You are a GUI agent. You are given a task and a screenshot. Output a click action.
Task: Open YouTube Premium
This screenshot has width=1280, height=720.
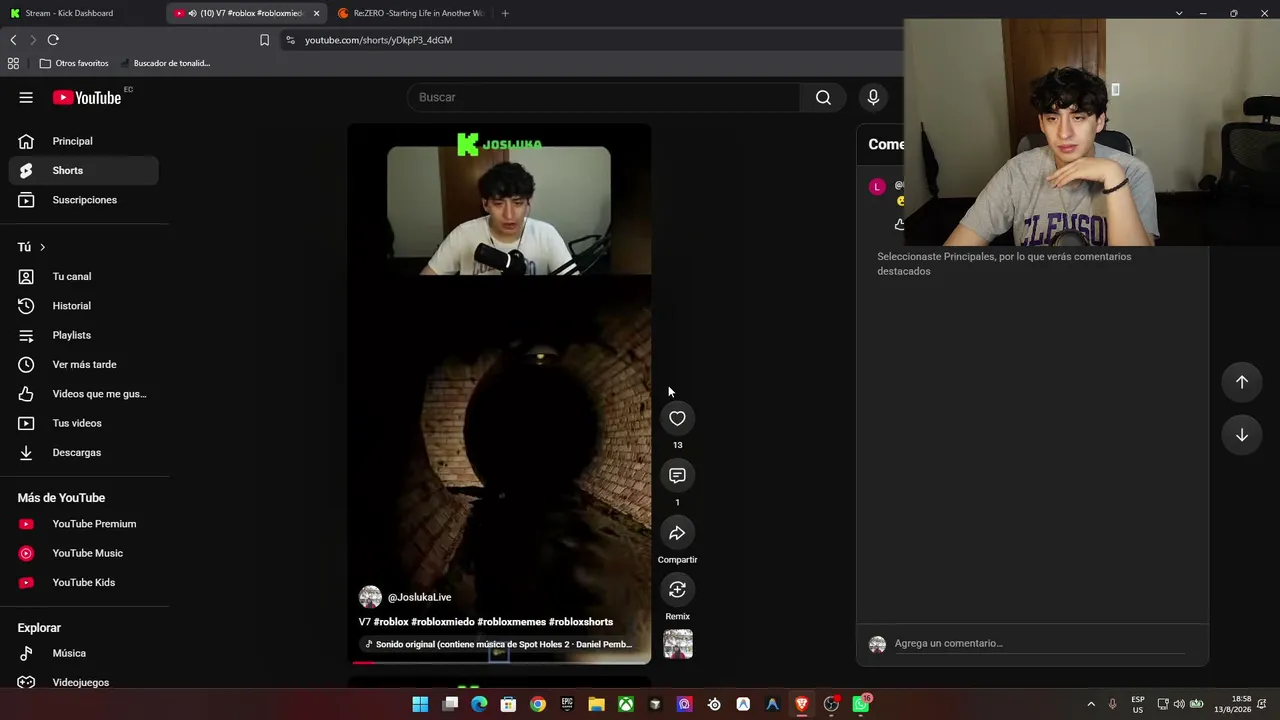tap(84, 524)
